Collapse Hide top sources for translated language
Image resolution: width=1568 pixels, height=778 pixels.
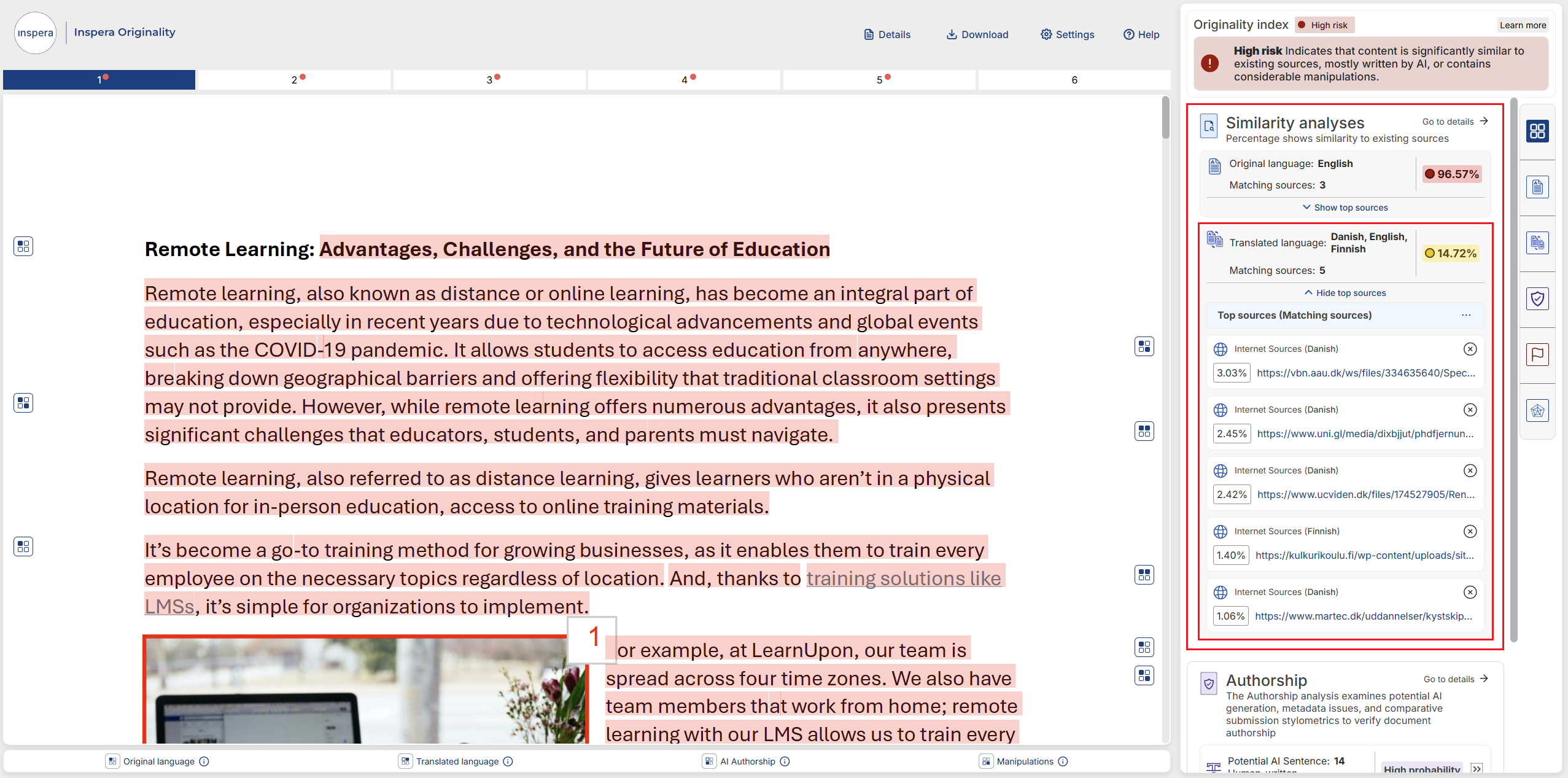1345,293
